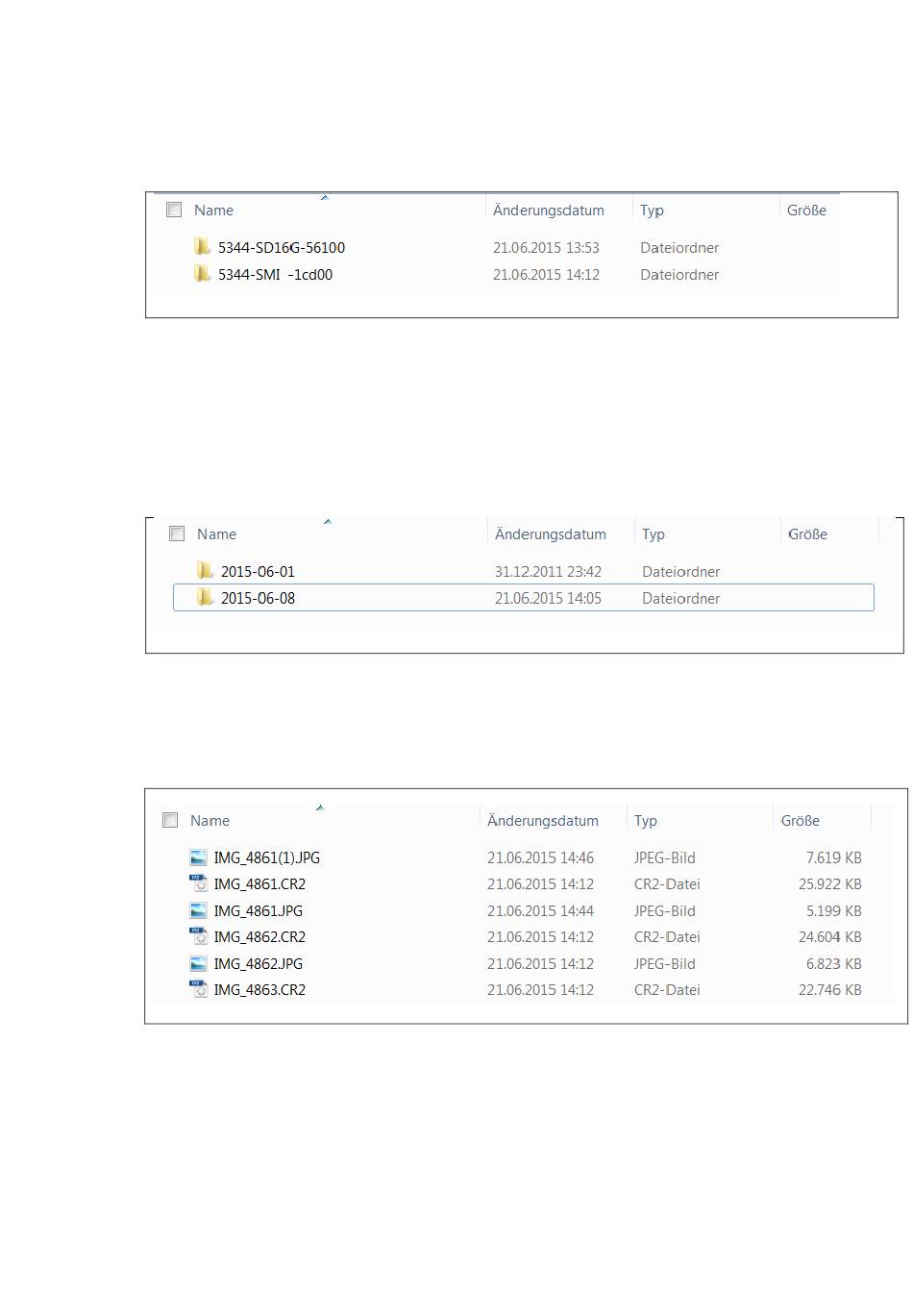
Task: Select the folder name 2015-06-01
Action: [x=258, y=572]
